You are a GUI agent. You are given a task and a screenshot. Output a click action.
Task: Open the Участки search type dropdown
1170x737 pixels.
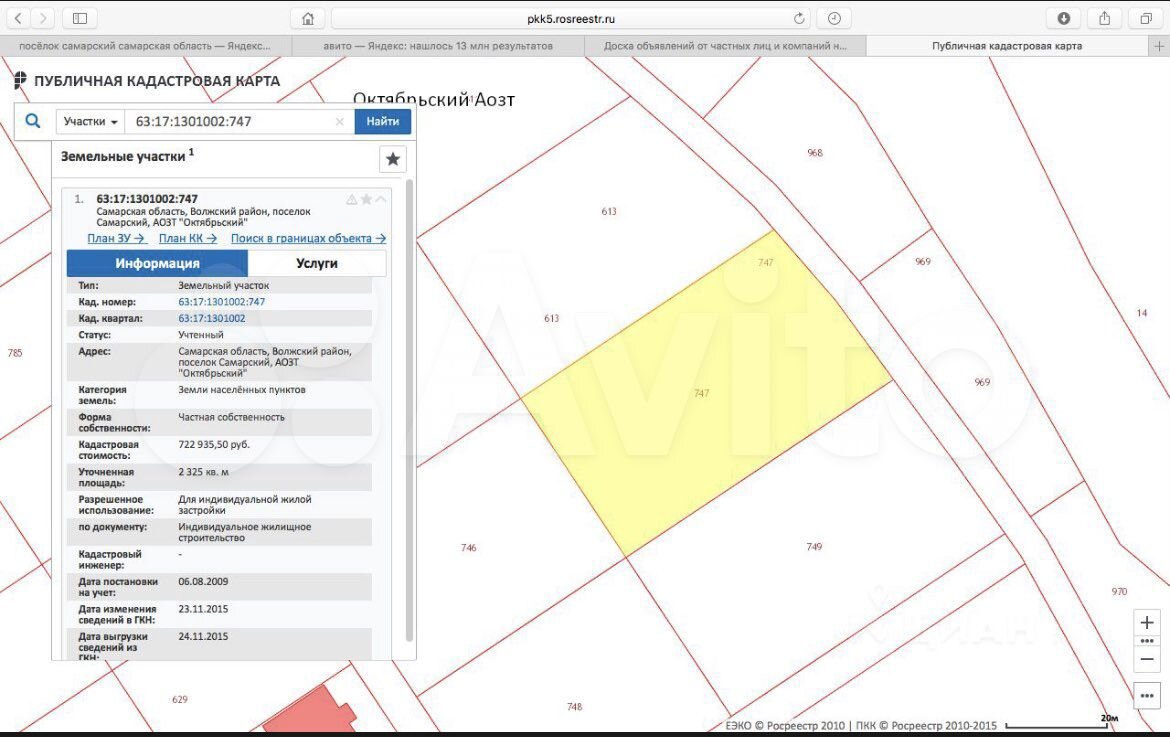[x=90, y=122]
